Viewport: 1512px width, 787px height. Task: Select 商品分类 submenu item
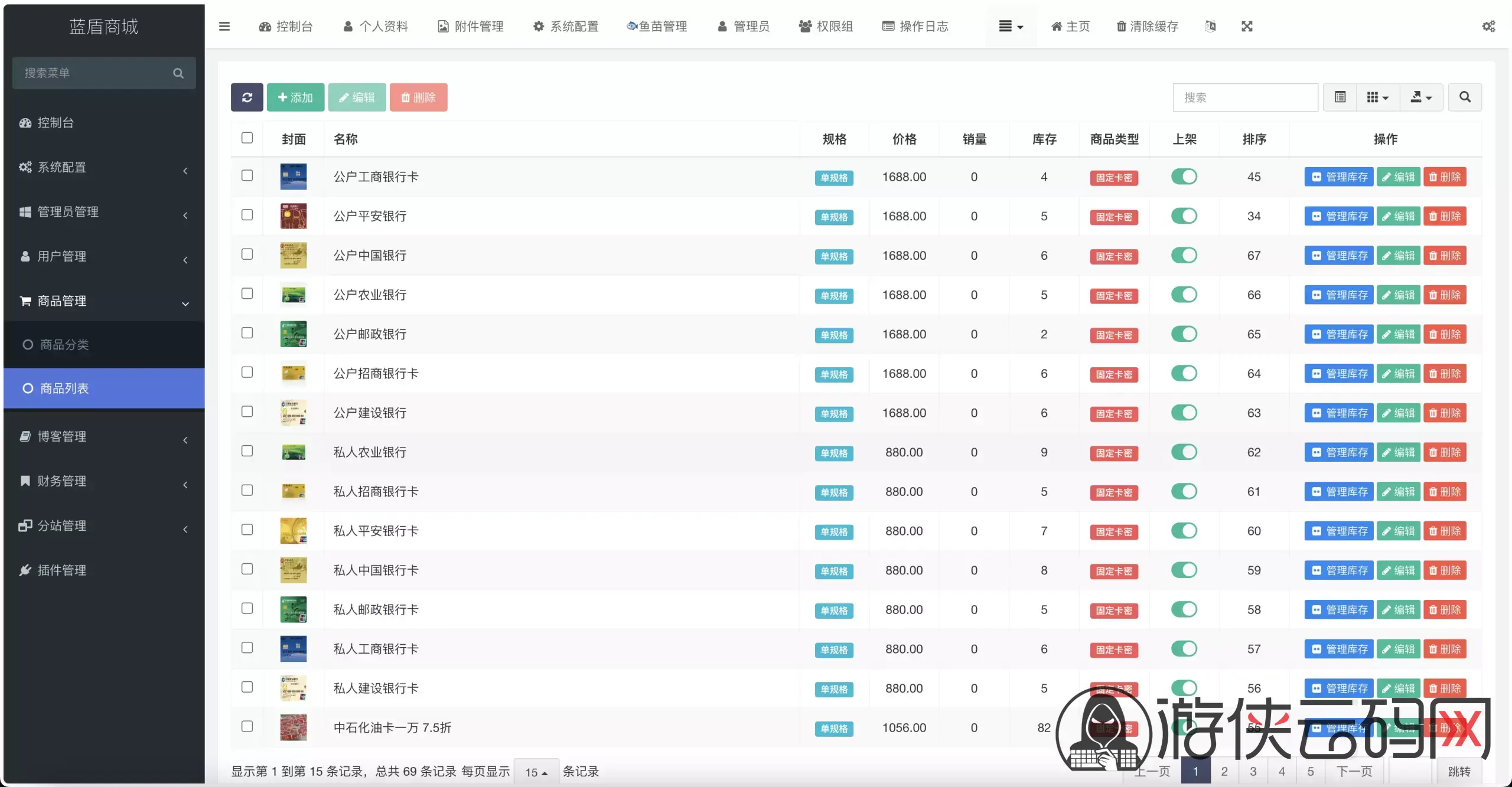point(104,345)
